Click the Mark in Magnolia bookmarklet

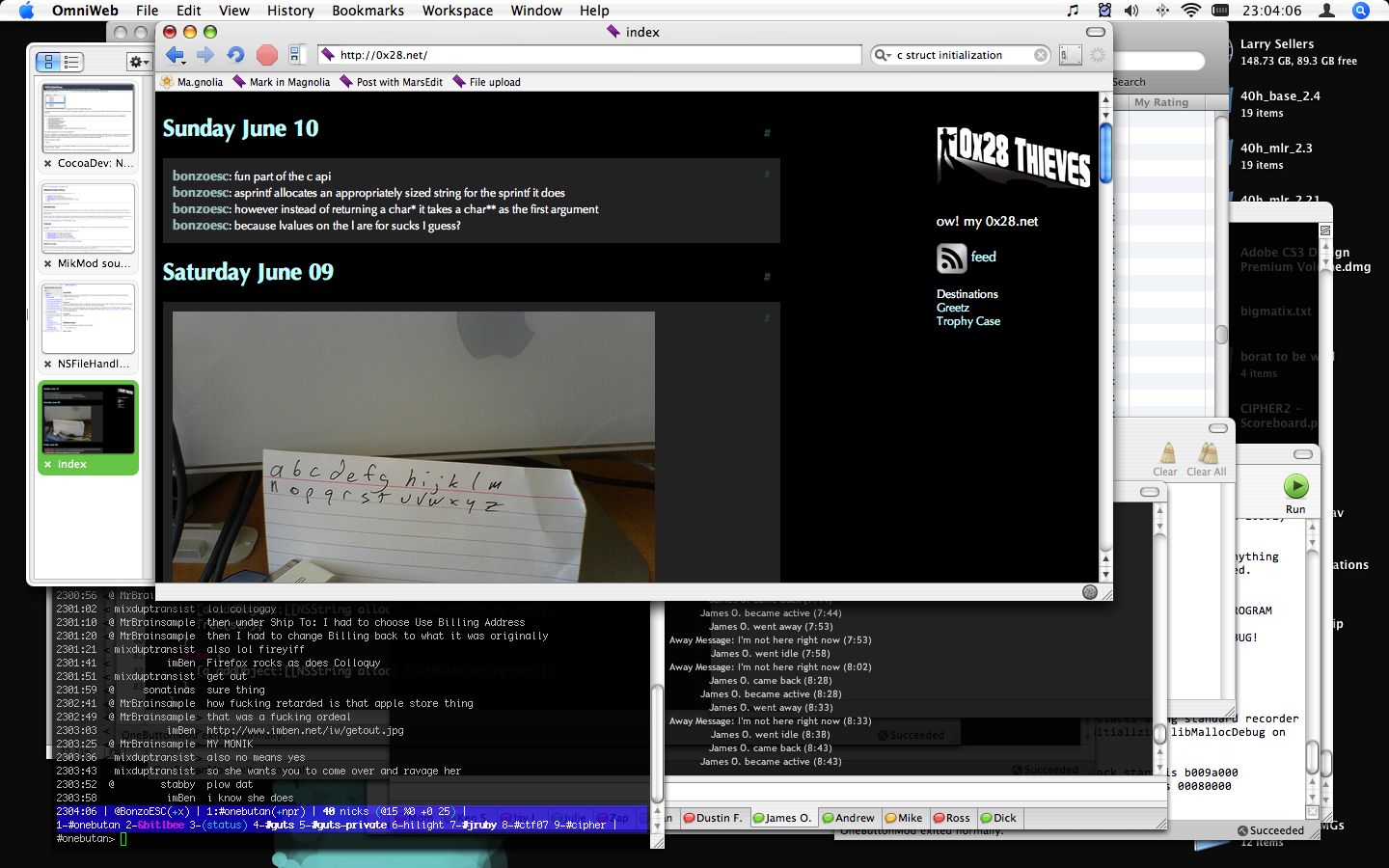(282, 82)
